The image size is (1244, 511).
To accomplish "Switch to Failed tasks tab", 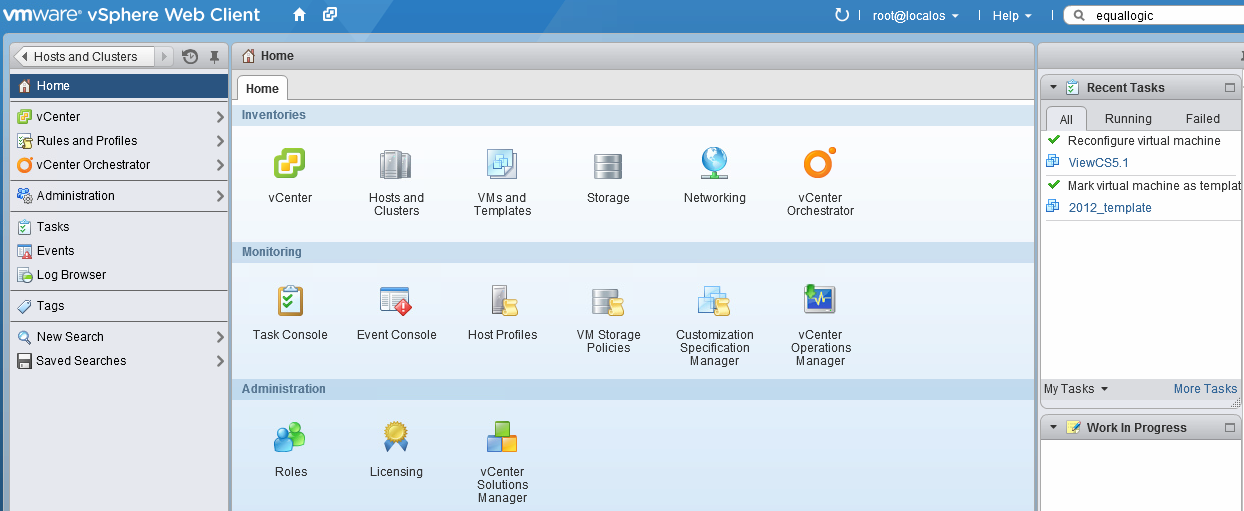I will [x=1202, y=119].
